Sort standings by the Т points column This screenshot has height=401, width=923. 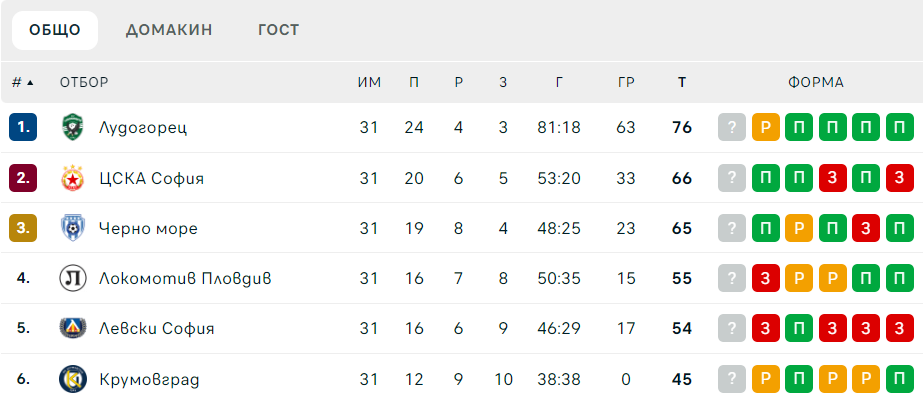pyautogui.click(x=682, y=82)
